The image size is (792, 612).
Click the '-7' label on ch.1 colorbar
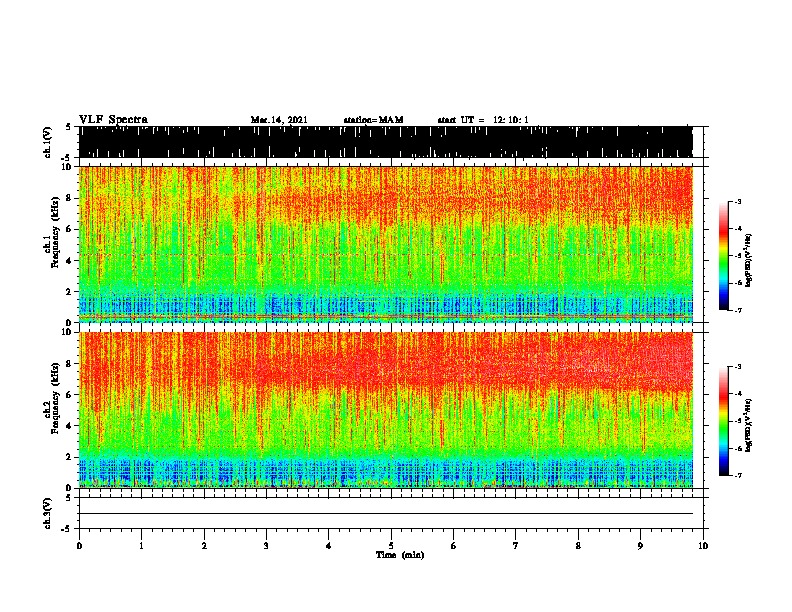[x=737, y=310]
